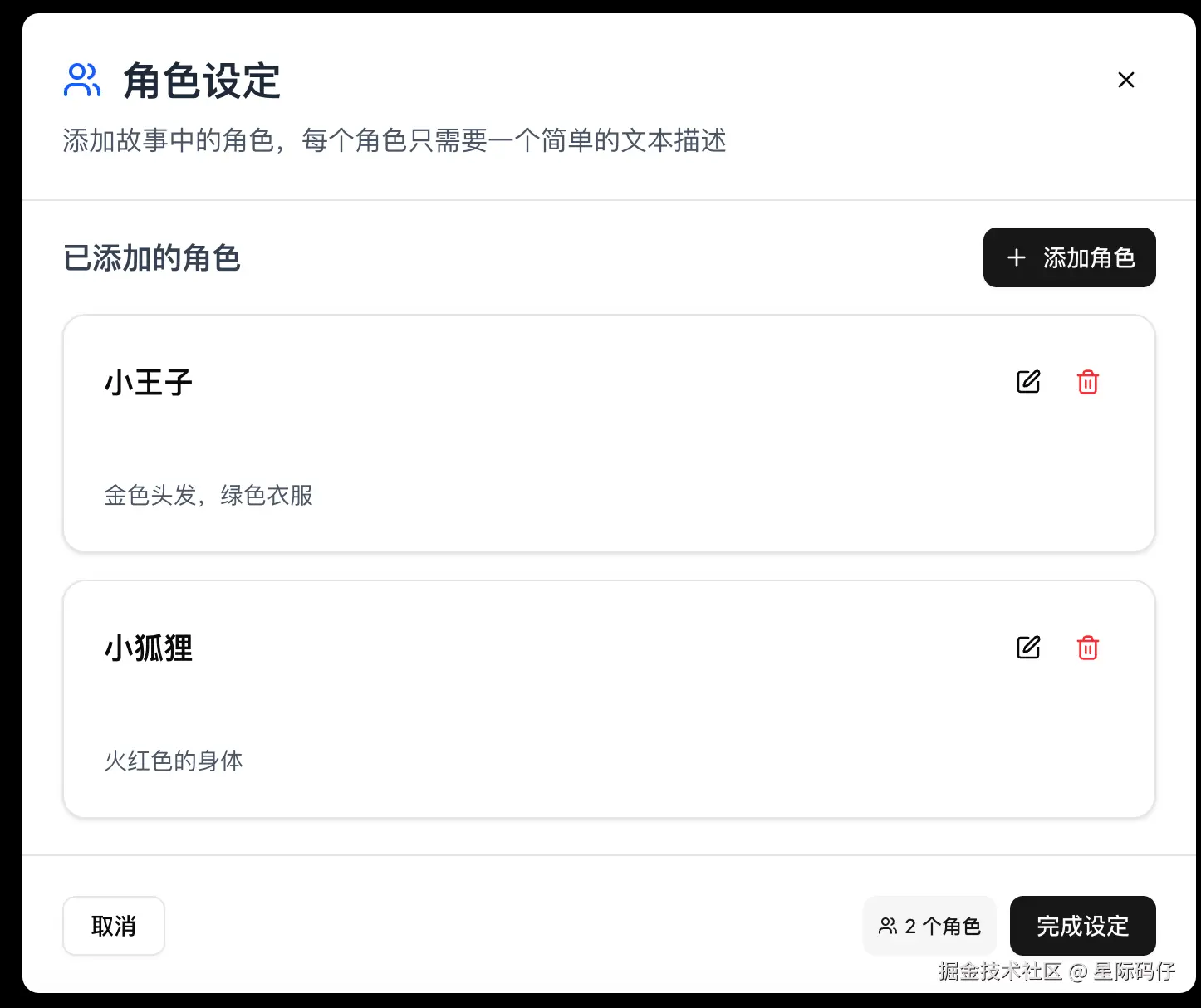Screen dimensions: 1201x1008
Task: Click the description 金色头发，绿色衣服
Action: click(x=208, y=496)
